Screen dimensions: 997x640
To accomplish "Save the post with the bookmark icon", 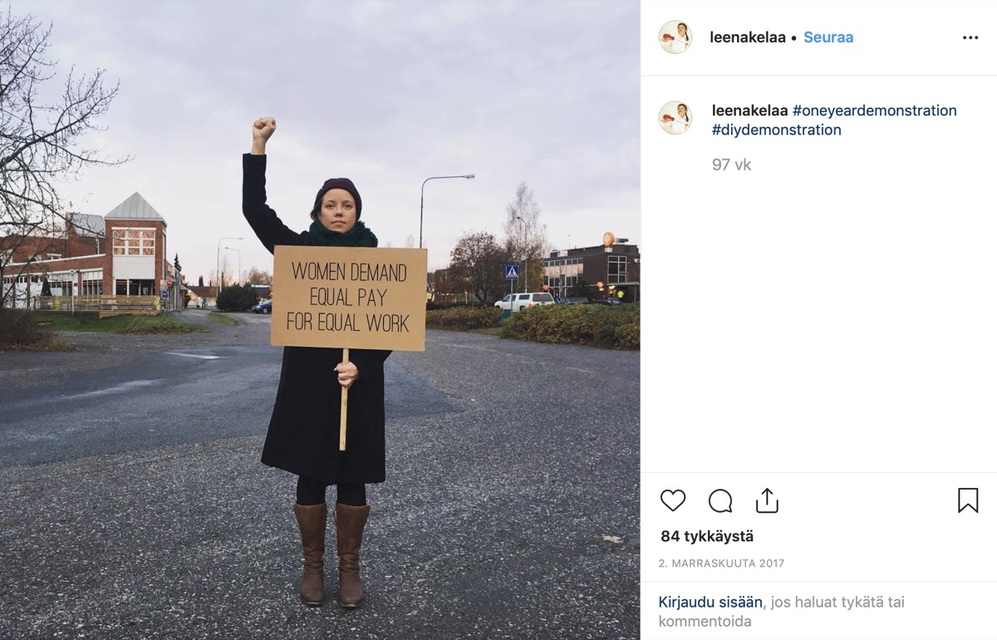I will [968, 500].
